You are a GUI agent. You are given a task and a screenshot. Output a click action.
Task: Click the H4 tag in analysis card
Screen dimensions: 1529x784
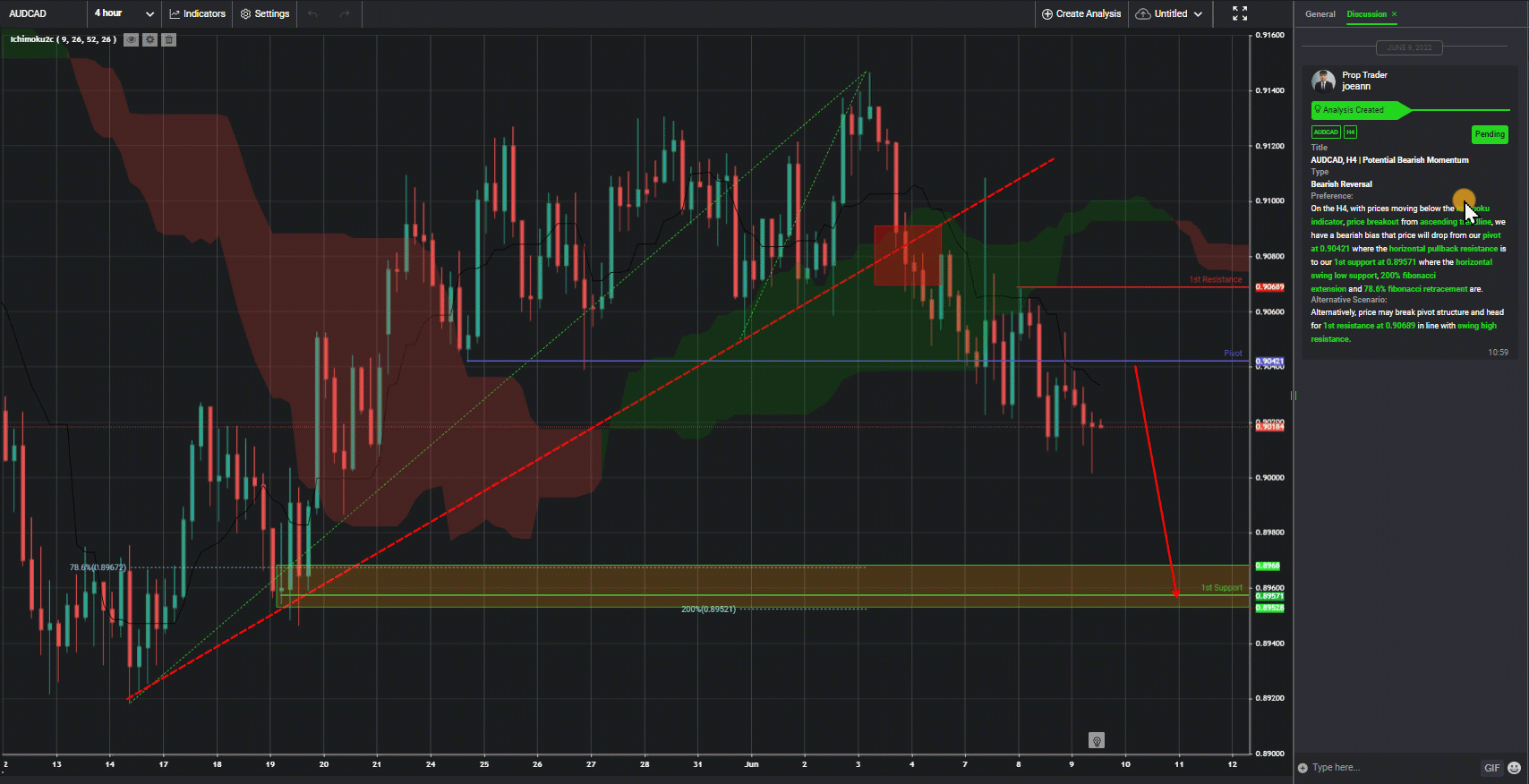[1350, 132]
